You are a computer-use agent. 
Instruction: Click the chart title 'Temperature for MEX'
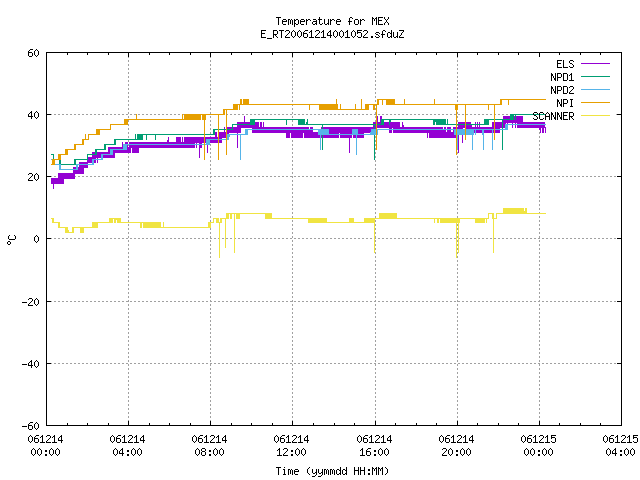pyautogui.click(x=332, y=21)
